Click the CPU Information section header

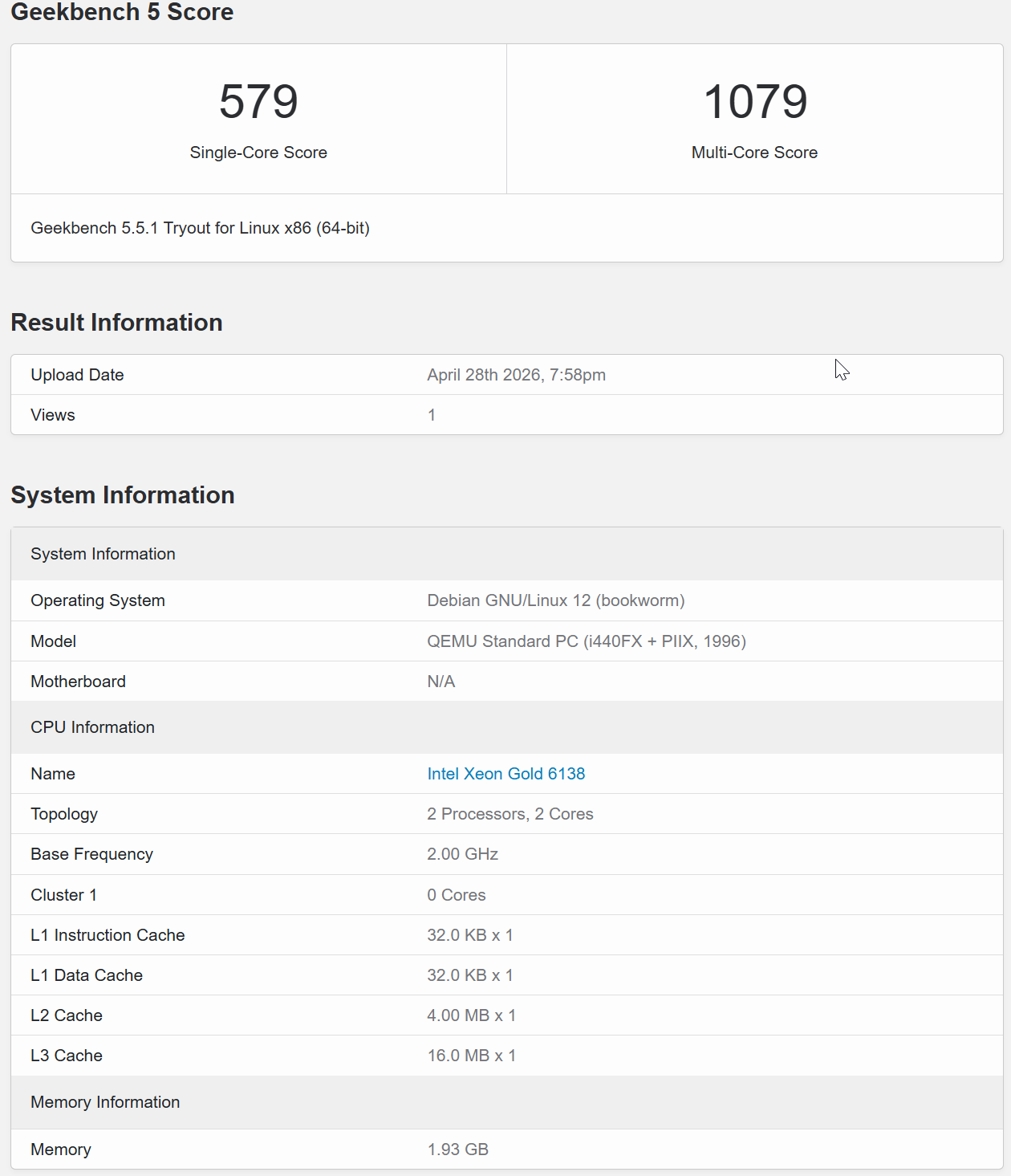point(92,727)
